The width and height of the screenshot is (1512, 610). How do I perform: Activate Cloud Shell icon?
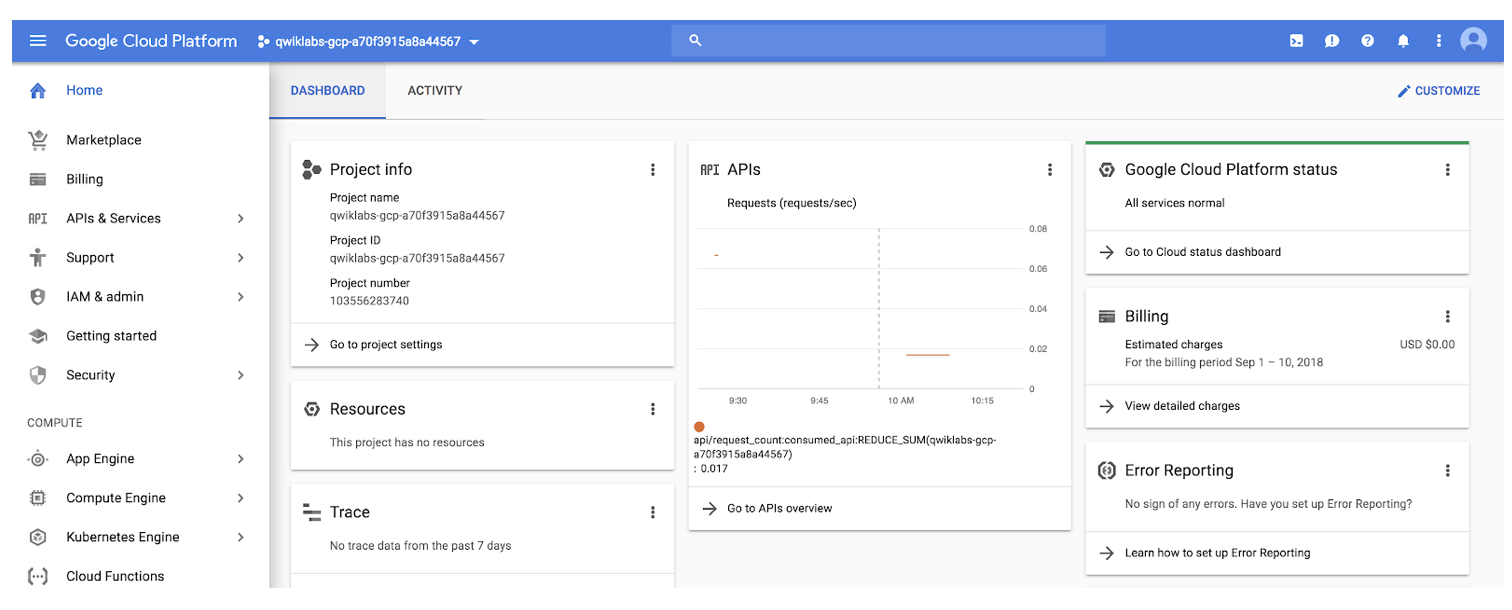pyautogui.click(x=1296, y=41)
